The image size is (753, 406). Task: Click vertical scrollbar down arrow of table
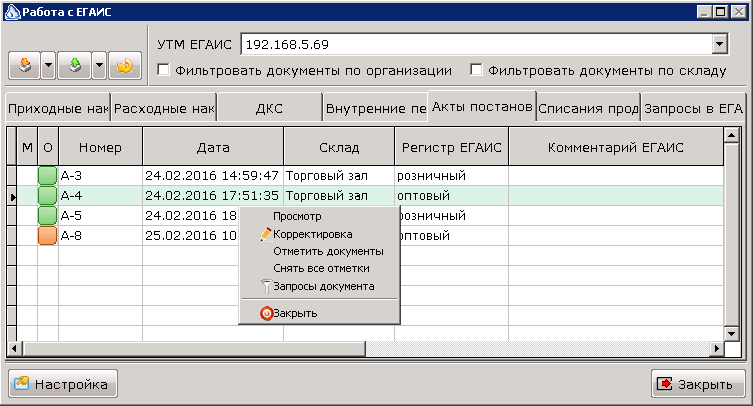coord(731,333)
